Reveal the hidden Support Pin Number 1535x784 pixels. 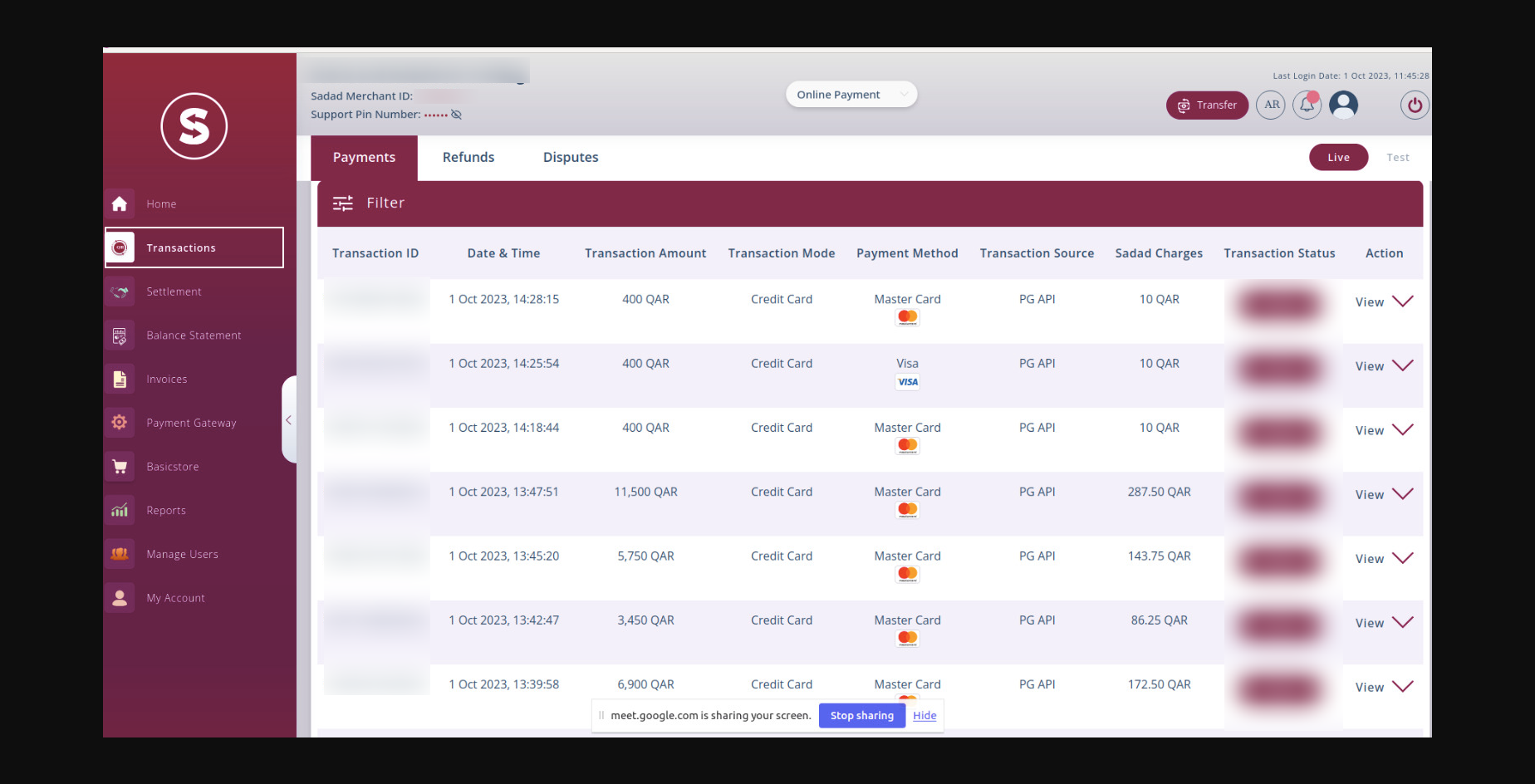coord(456,115)
